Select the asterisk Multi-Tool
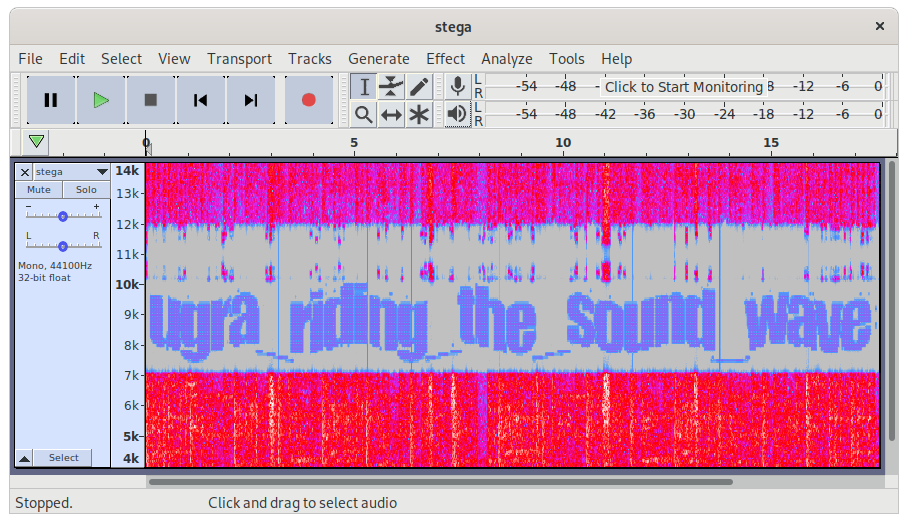908x523 pixels. [x=419, y=115]
